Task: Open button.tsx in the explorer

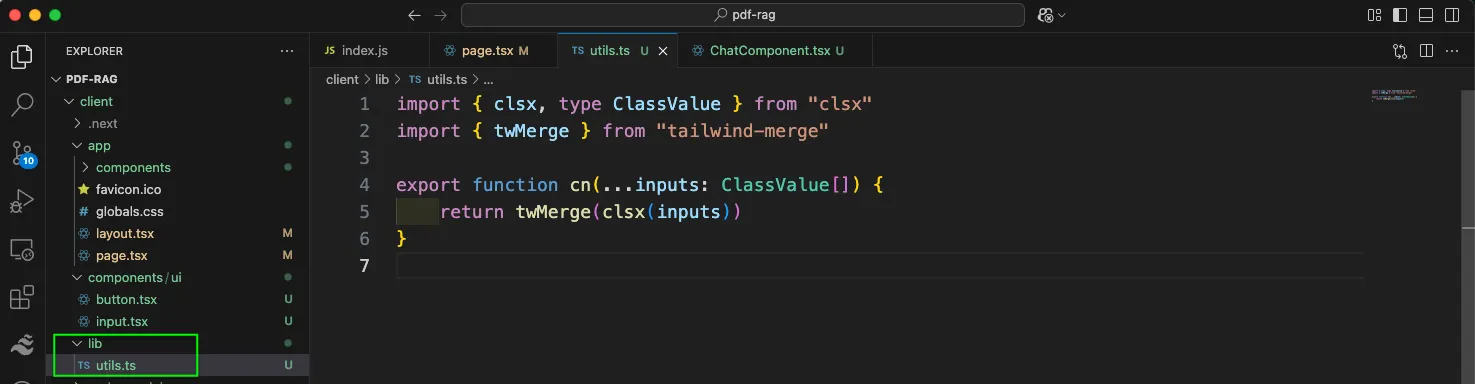Action: (x=178, y=299)
